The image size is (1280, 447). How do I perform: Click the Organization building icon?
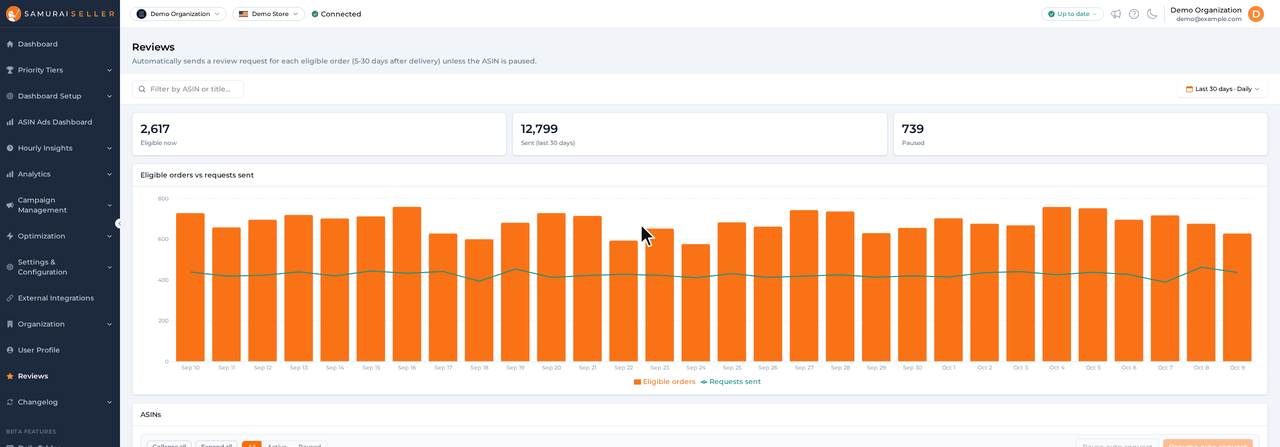click(10, 324)
